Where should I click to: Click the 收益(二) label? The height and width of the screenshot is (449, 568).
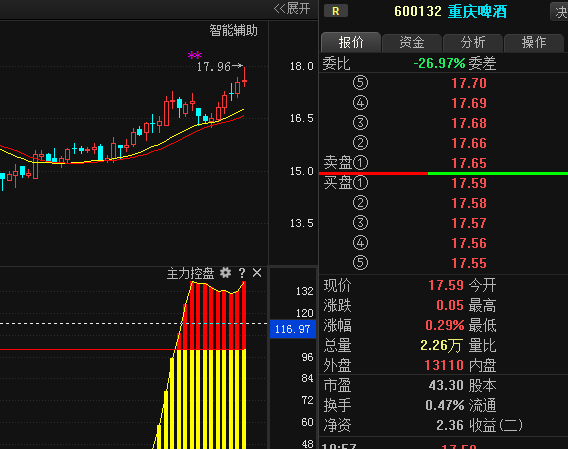coord(496,425)
